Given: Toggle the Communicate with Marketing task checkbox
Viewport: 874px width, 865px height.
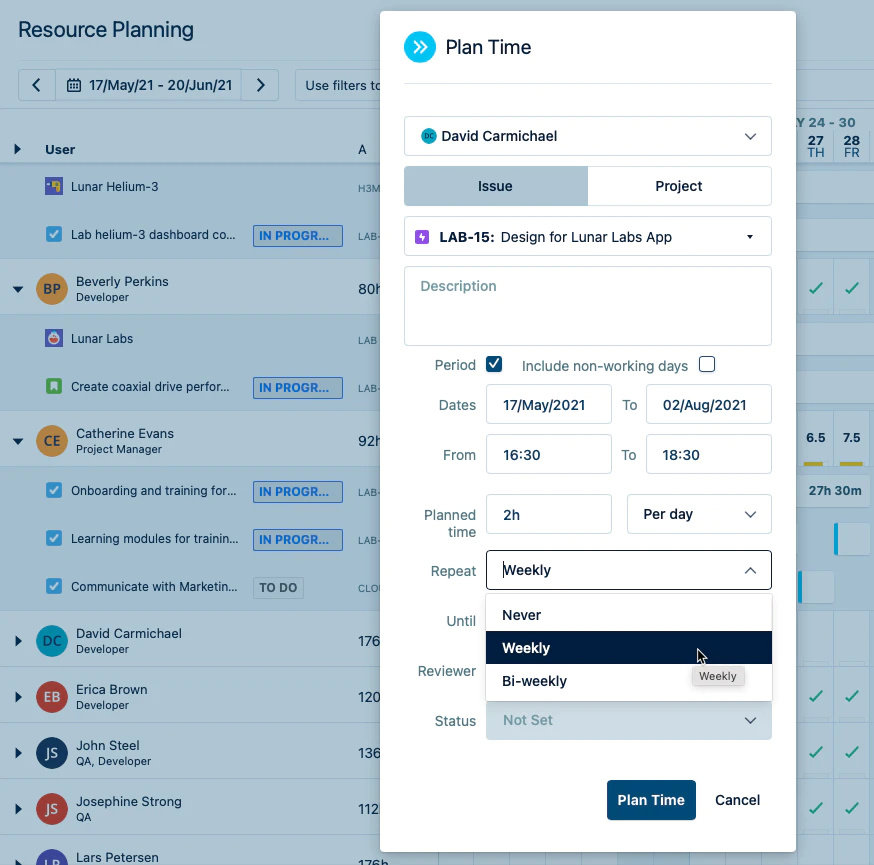Looking at the screenshot, I should 54,586.
